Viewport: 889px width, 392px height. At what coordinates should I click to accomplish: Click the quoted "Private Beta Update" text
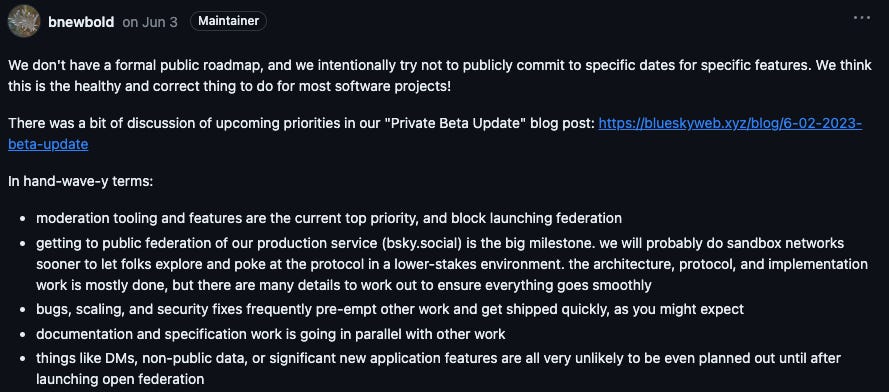[x=455, y=123]
